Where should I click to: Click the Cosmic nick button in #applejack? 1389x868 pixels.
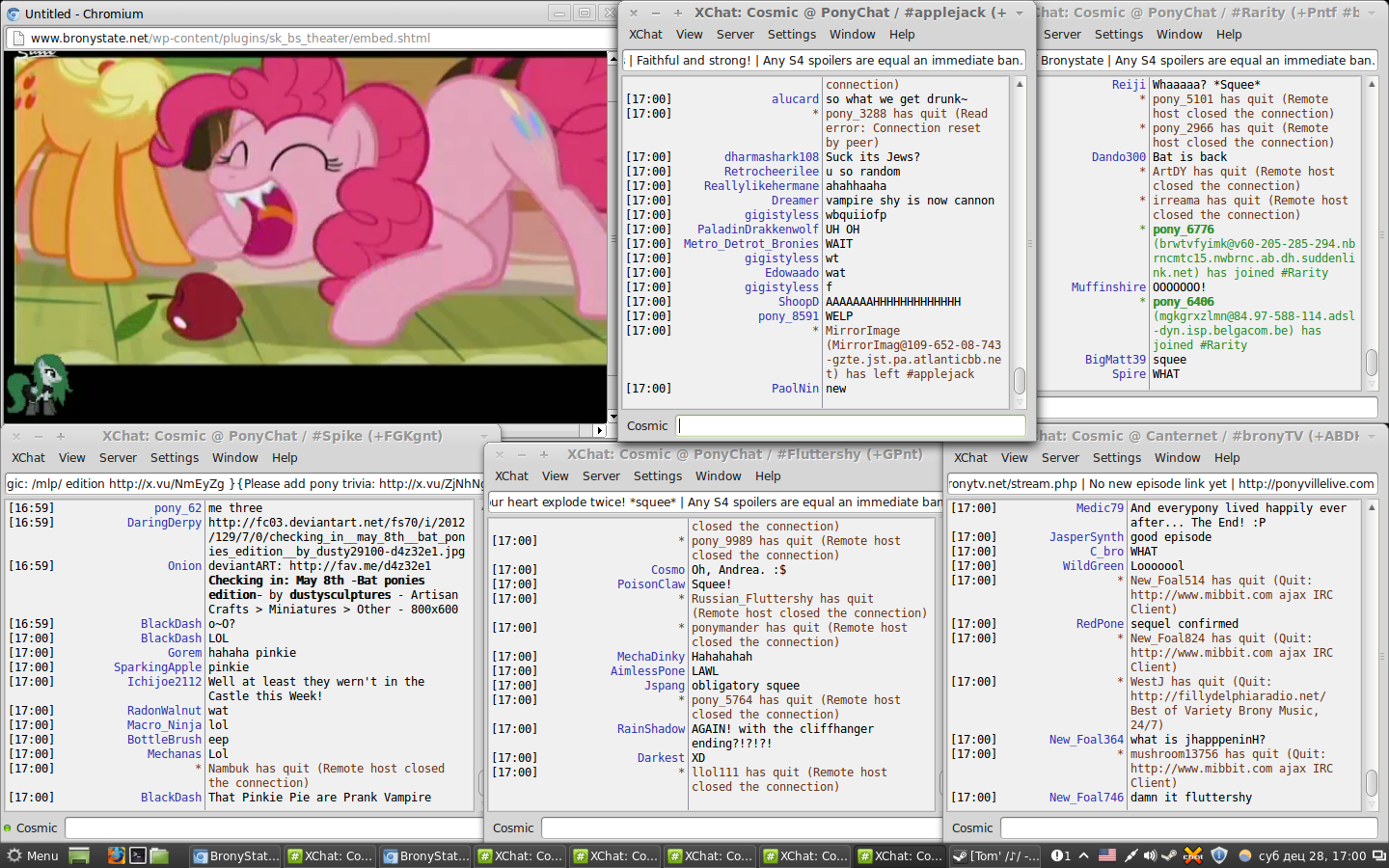pos(646,425)
